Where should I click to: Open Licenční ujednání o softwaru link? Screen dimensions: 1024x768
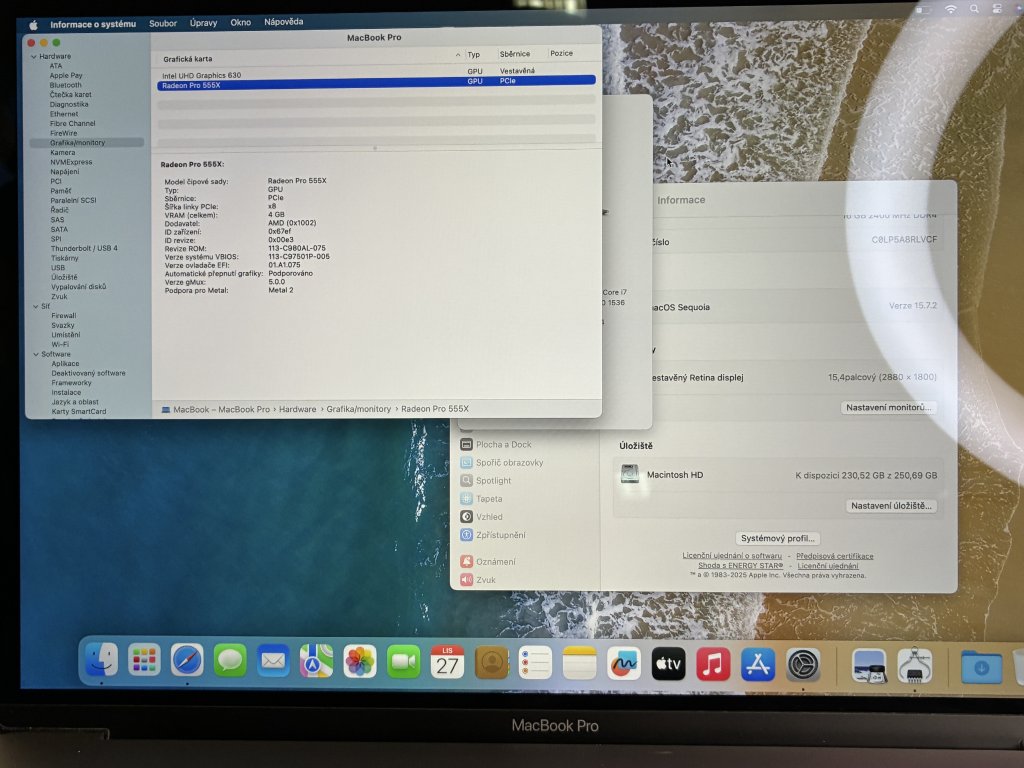(x=731, y=556)
